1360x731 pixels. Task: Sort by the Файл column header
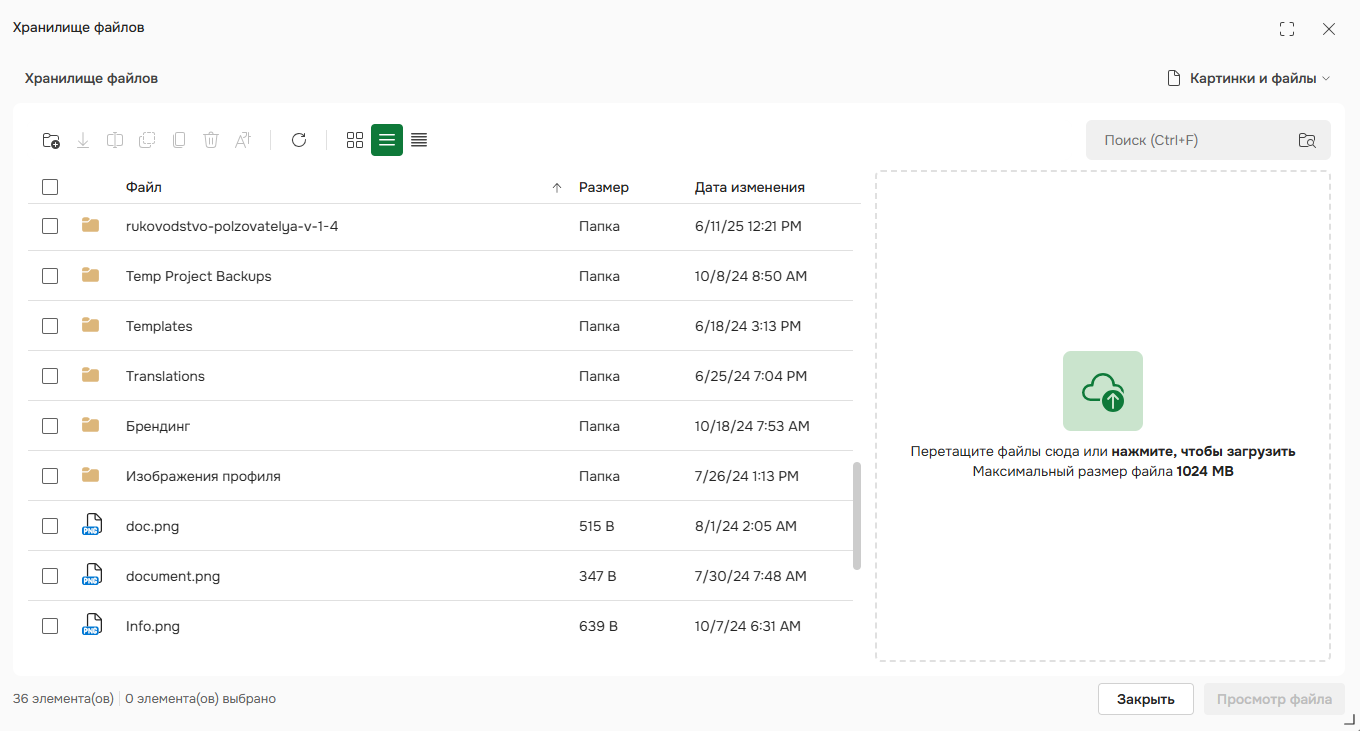pos(144,187)
